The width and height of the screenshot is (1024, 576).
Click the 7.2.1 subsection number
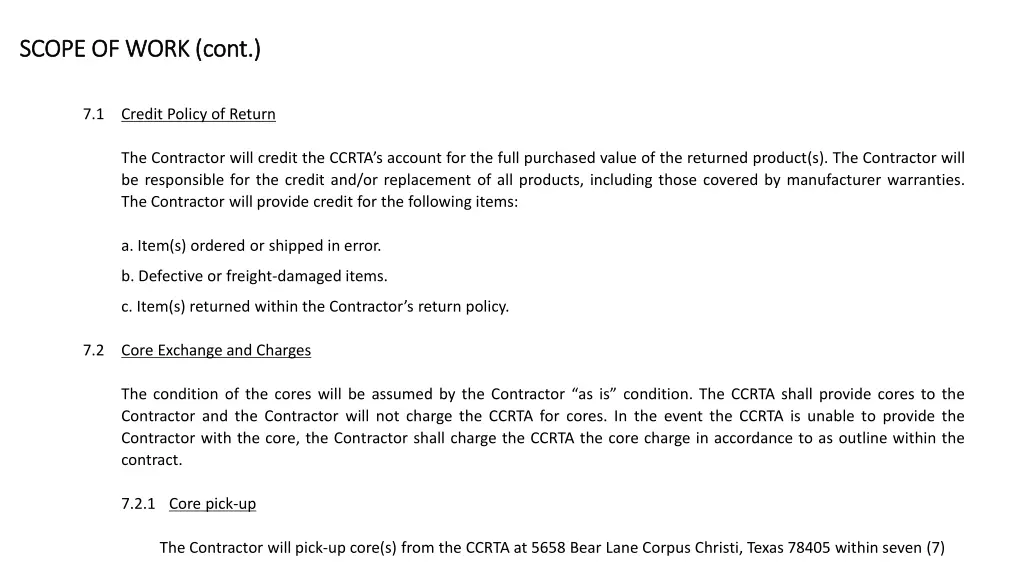(138, 504)
